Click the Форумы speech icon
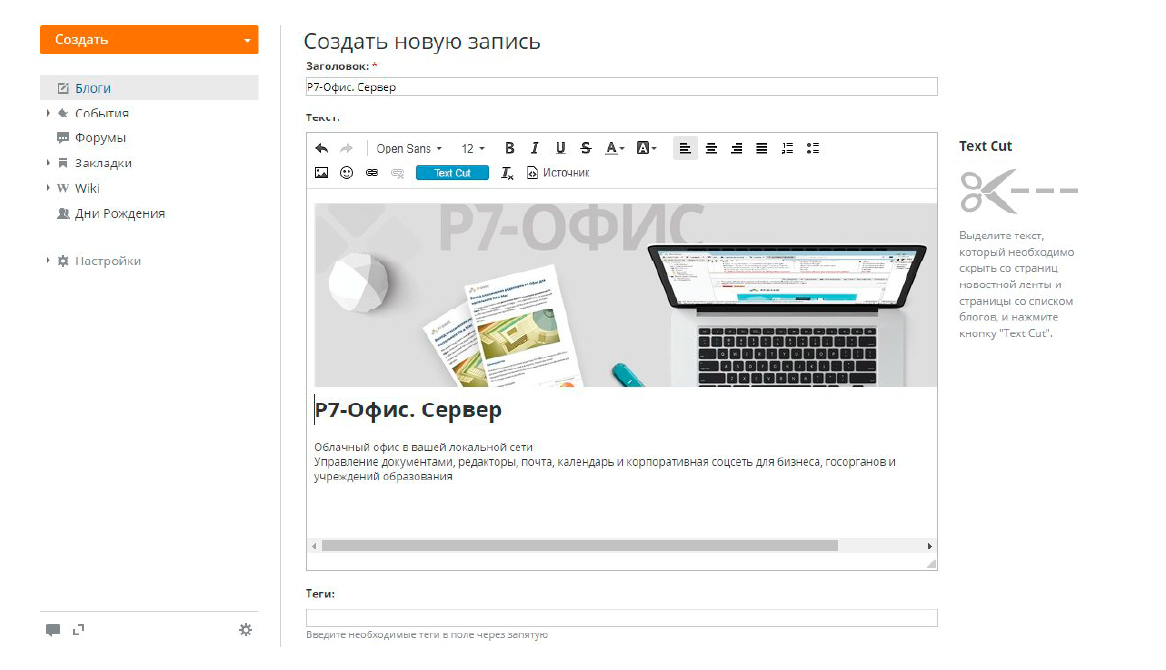1166x670 pixels. click(x=63, y=138)
